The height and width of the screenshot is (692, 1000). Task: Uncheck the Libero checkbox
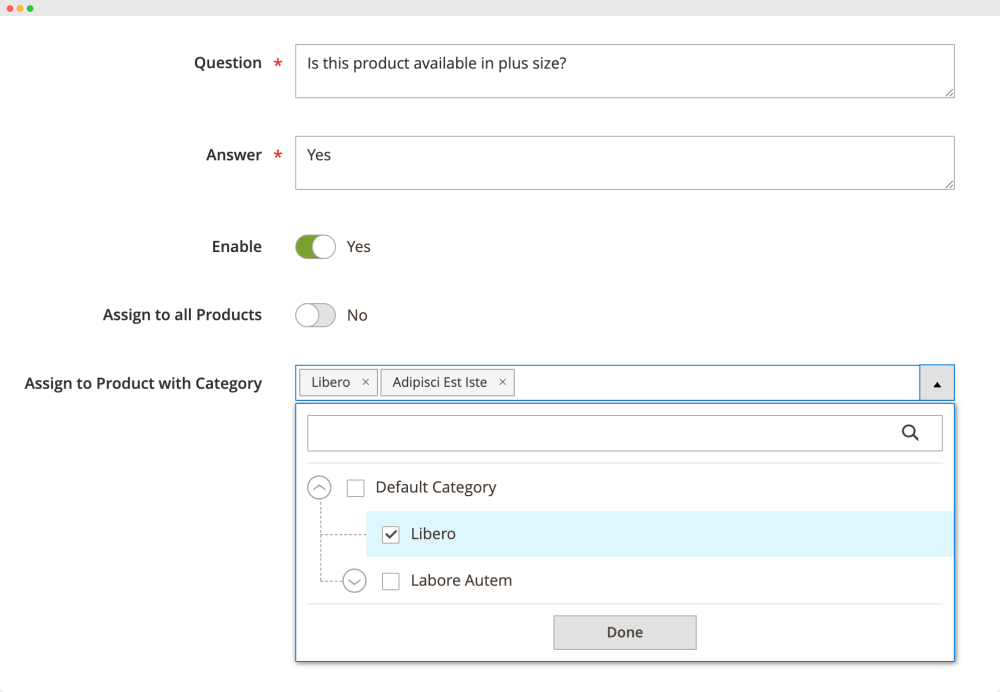[391, 534]
